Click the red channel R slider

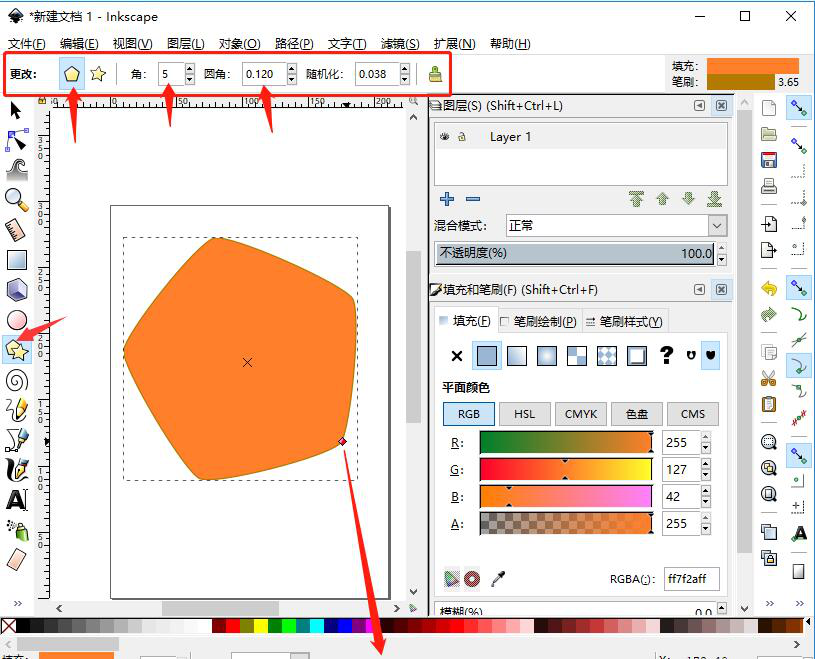(x=565, y=442)
